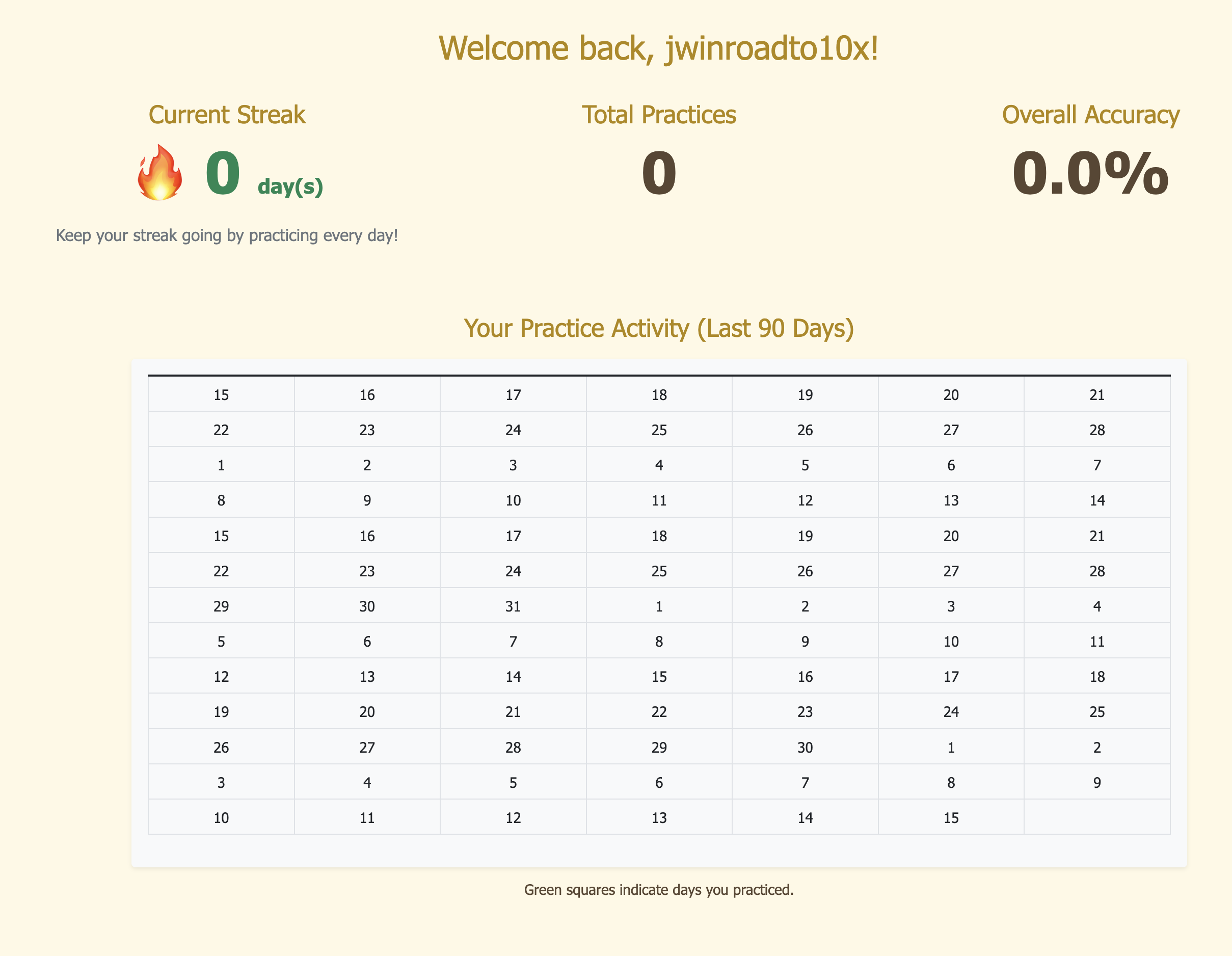The height and width of the screenshot is (956, 1232).
Task: Select day 4 in the row starting with 29
Action: [1097, 605]
